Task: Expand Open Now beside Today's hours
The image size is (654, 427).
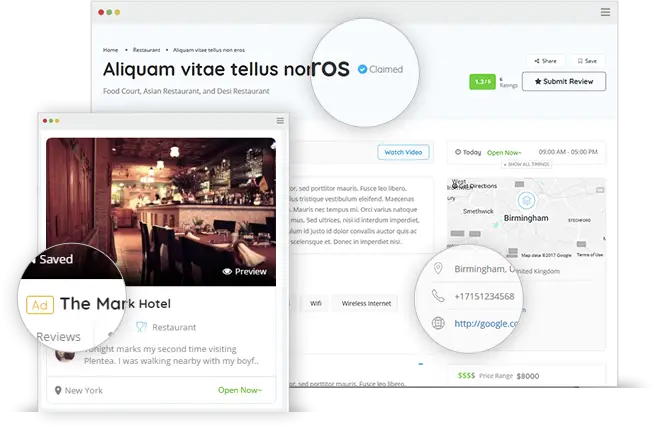Action: click(x=504, y=153)
